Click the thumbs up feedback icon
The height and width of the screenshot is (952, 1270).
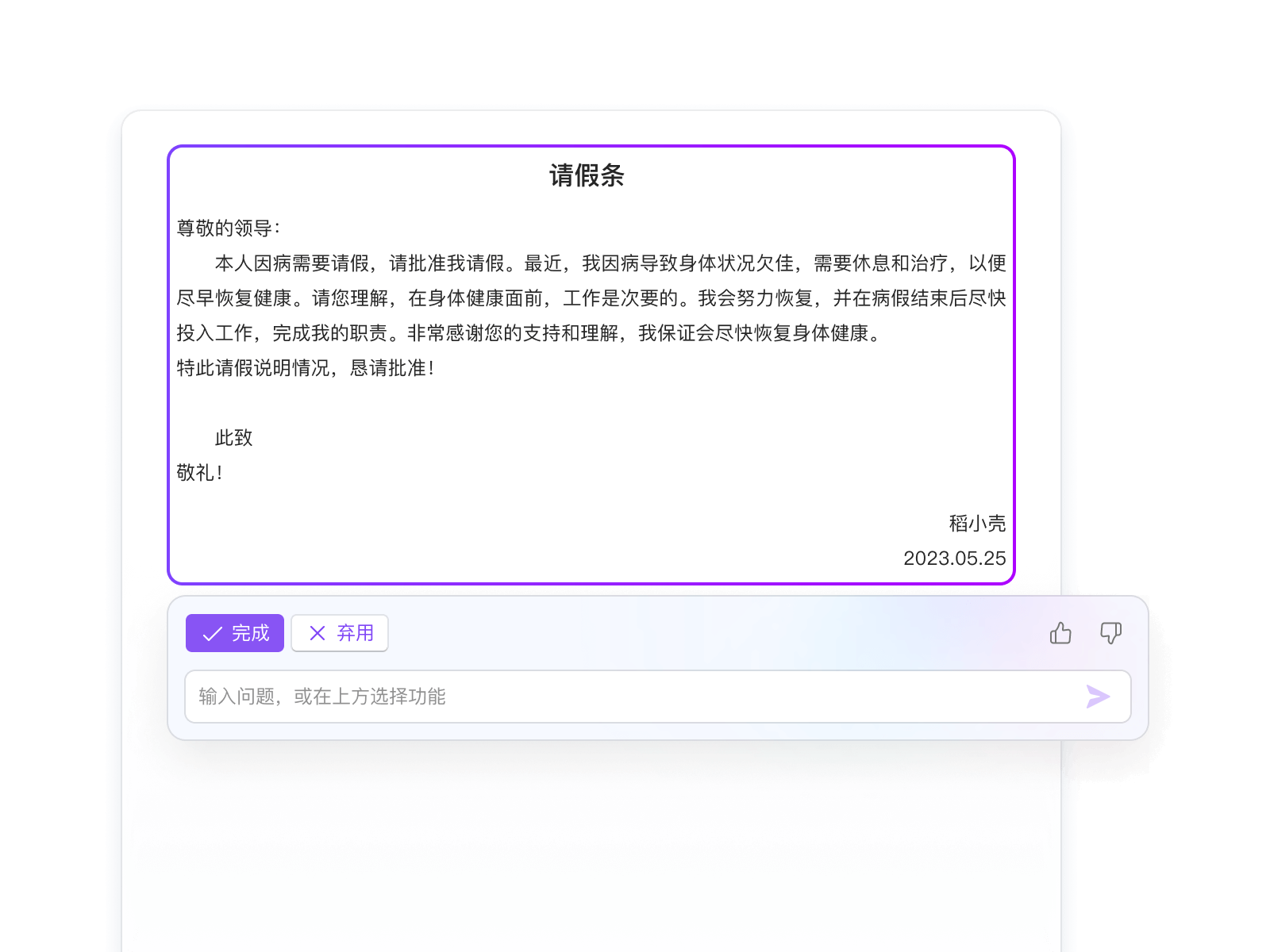click(x=1060, y=633)
